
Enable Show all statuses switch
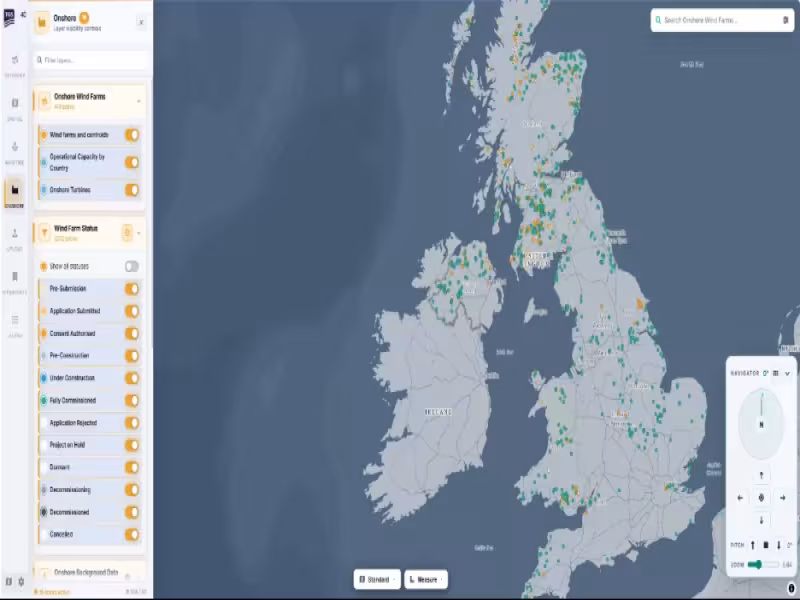coord(132,266)
